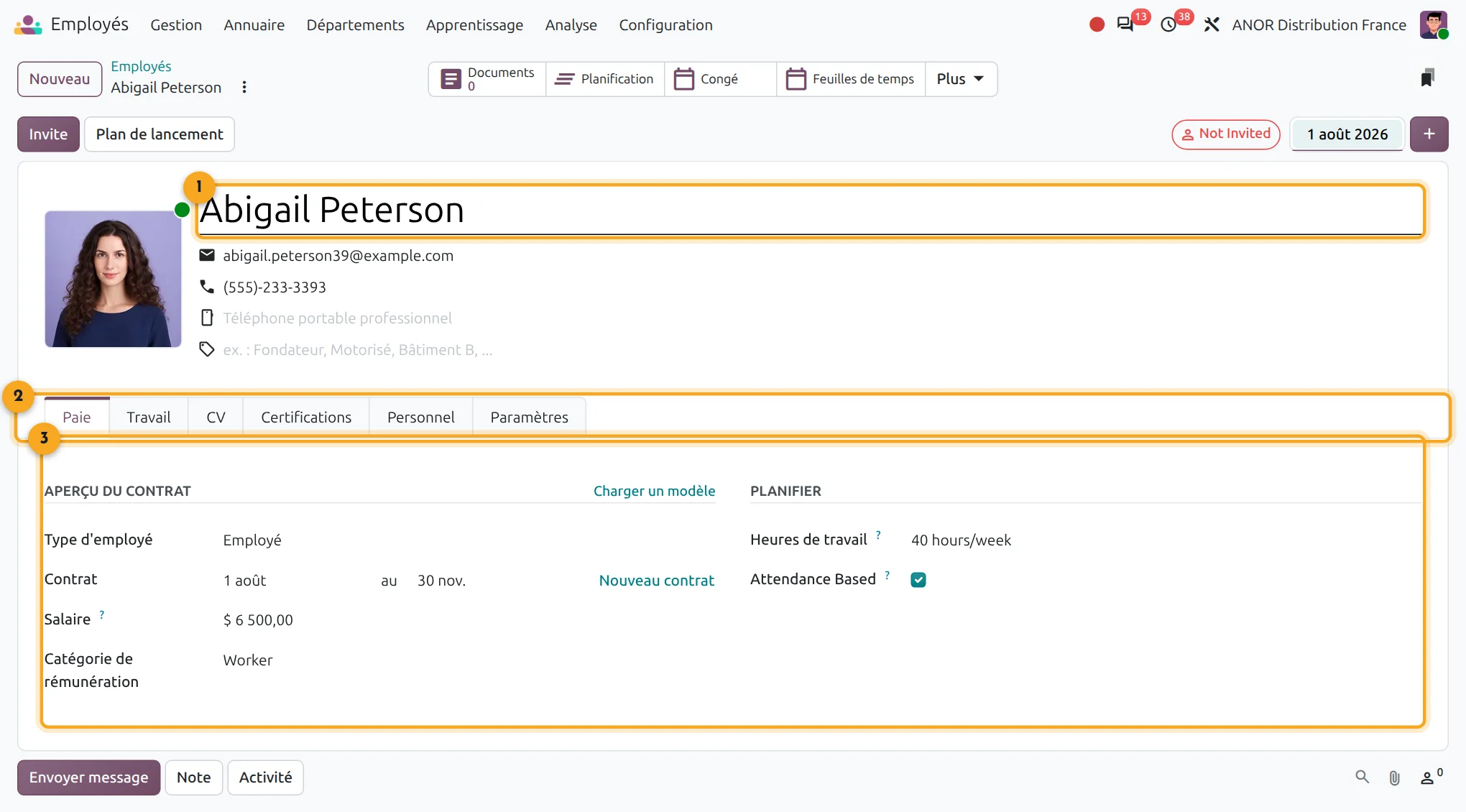Switch to the Personnel tab
This screenshot has height=812, width=1466.
pos(421,417)
